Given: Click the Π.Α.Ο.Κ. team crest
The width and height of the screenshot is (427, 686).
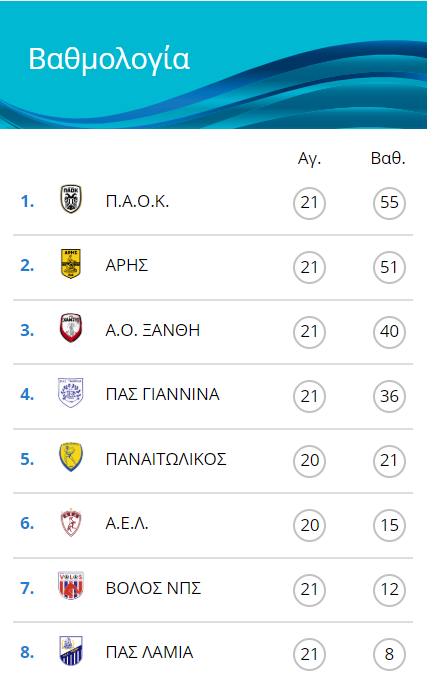Looking at the screenshot, I should click(71, 199).
